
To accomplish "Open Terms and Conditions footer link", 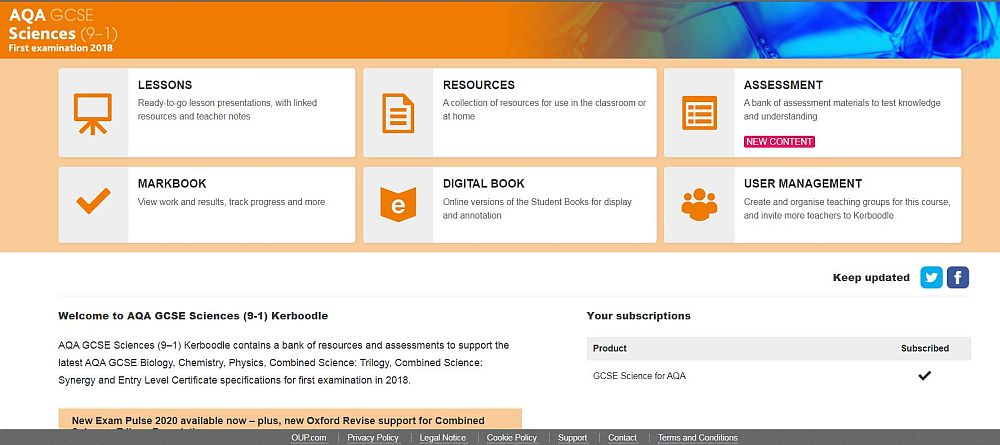I will 697,438.
